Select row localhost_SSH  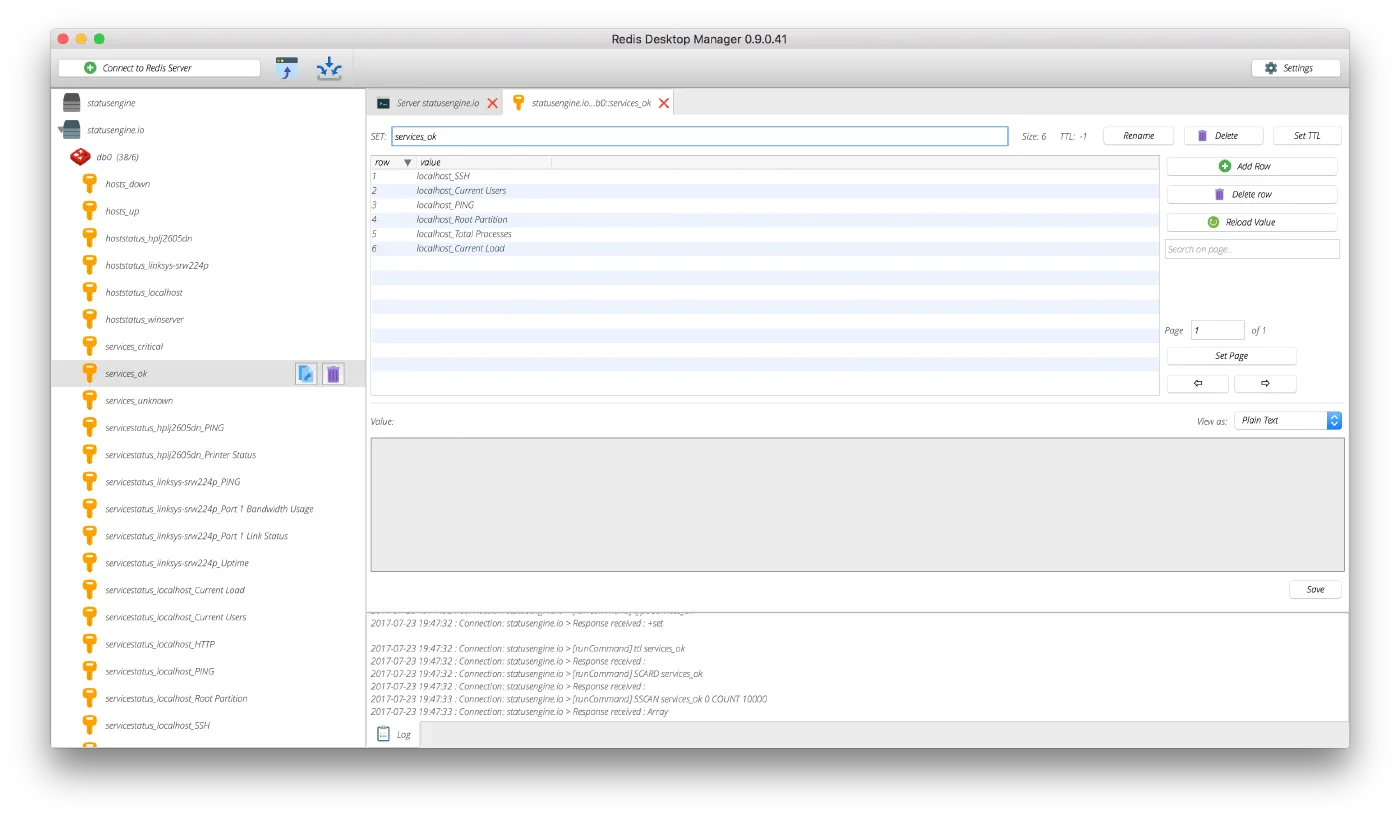(765, 176)
